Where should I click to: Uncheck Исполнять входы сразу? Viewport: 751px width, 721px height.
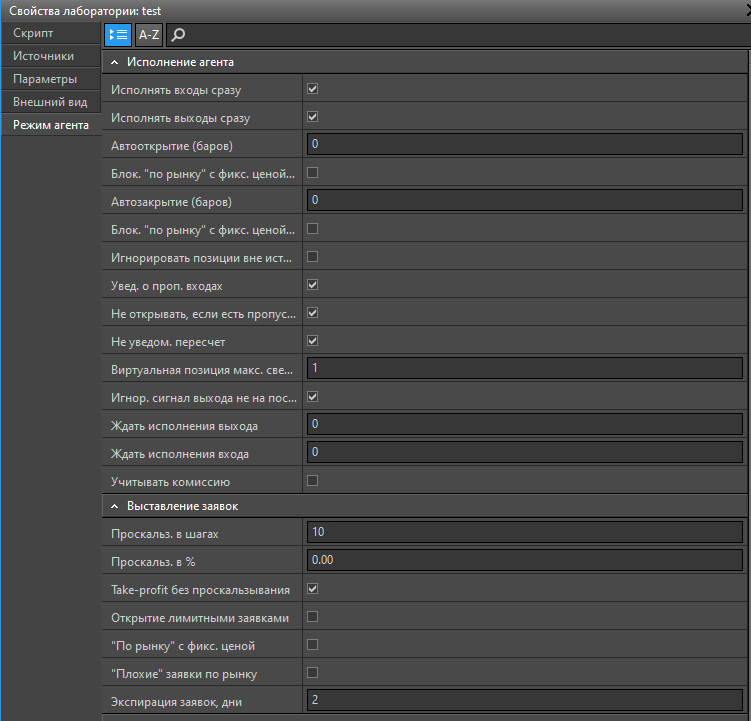(x=313, y=89)
